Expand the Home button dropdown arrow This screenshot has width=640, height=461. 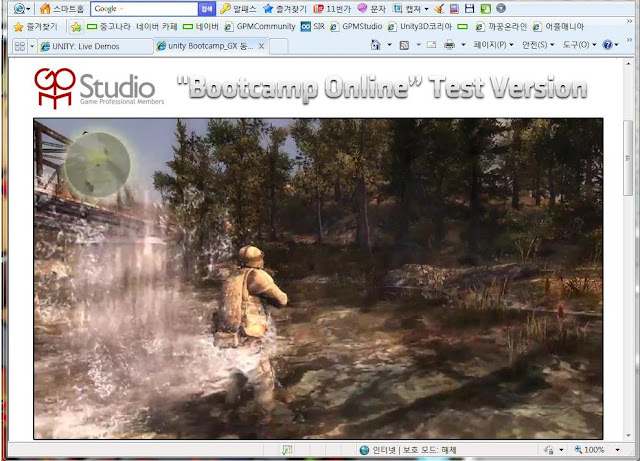(389, 45)
